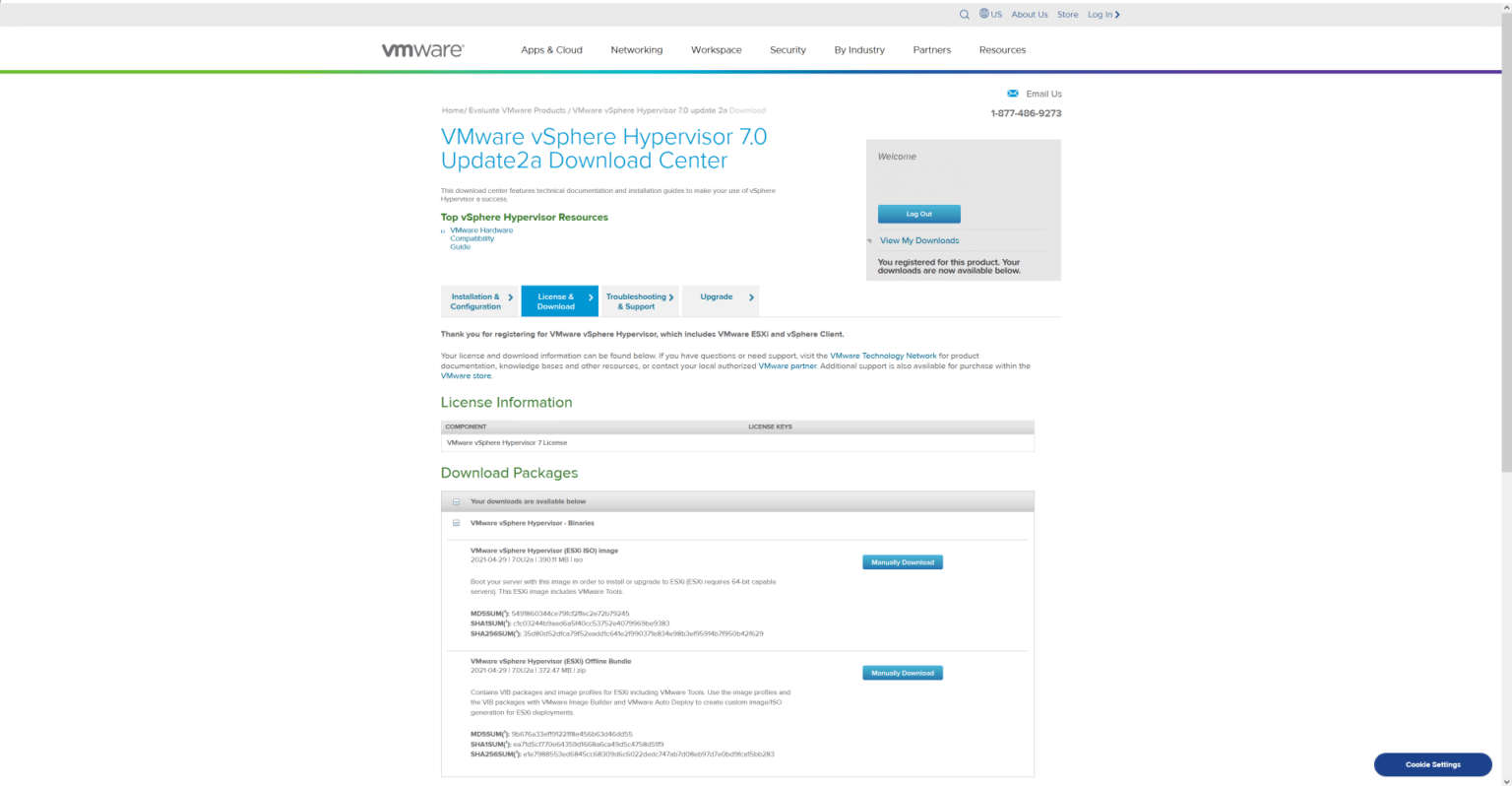This screenshot has height=786, width=1512.
Task: Open the US region globe selector
Action: coord(990,14)
